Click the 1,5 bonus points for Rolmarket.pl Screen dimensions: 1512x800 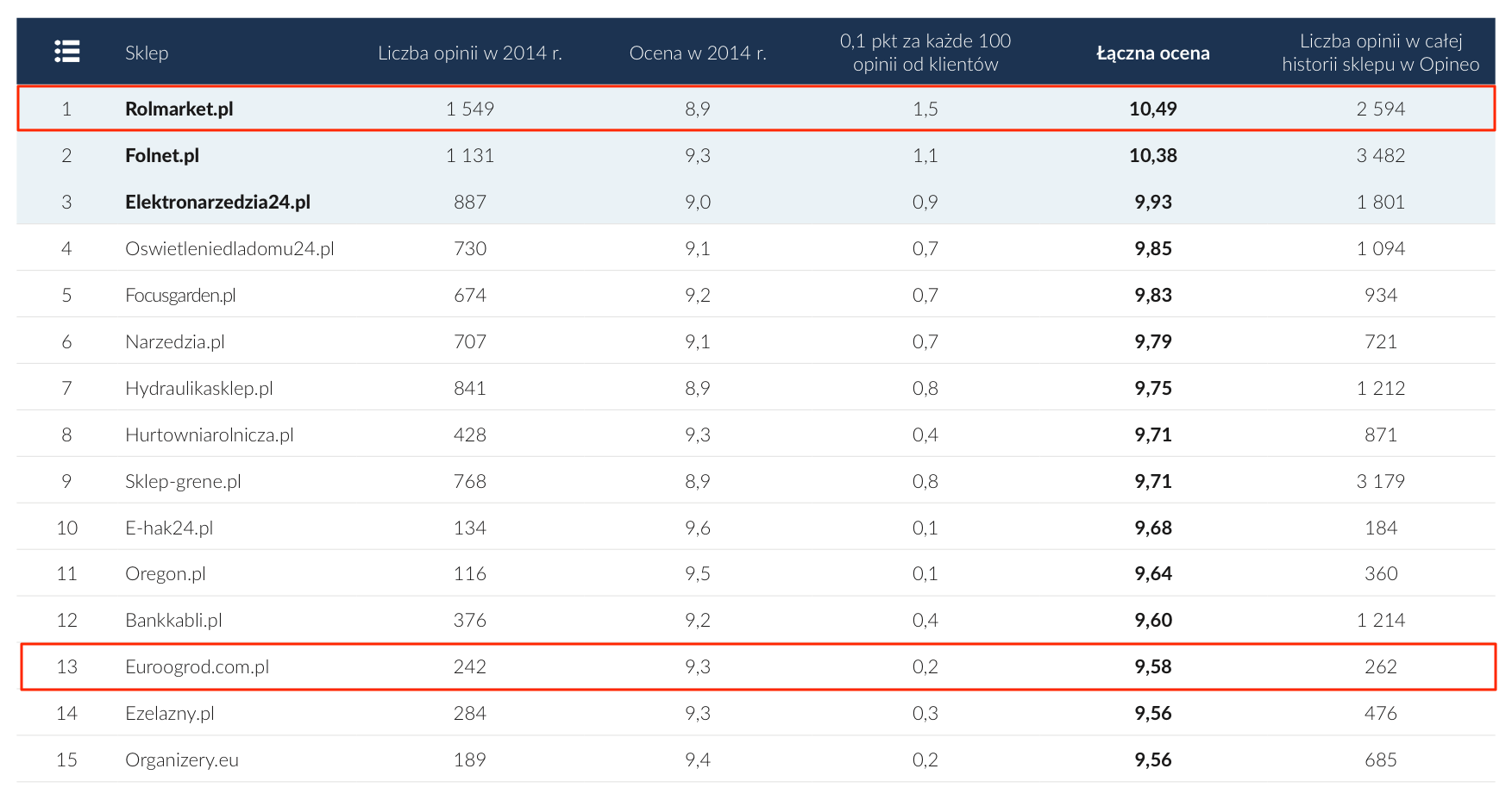pos(925,109)
